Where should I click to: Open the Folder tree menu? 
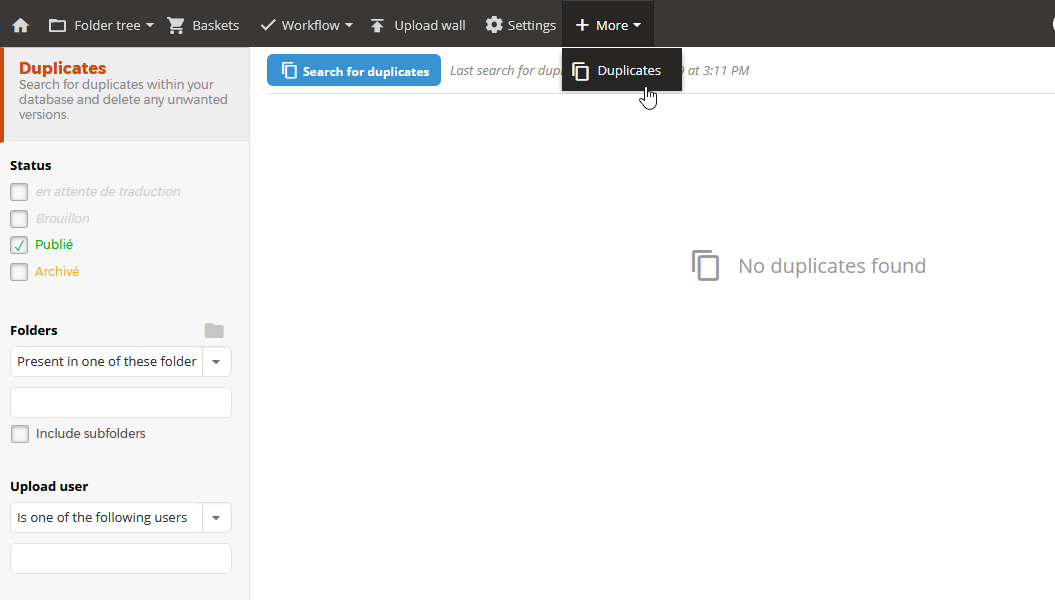pyautogui.click(x=102, y=26)
